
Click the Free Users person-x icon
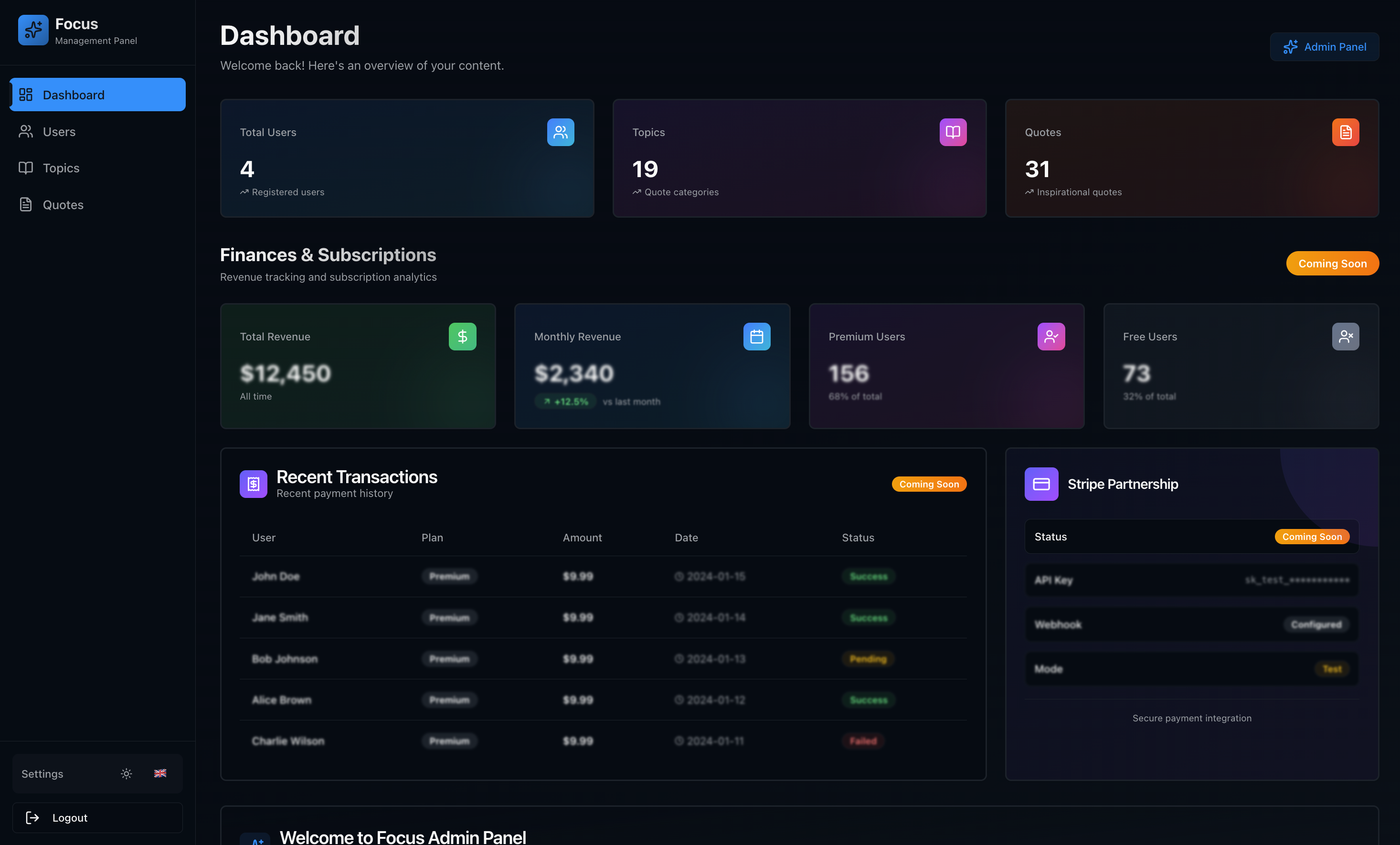(x=1345, y=337)
